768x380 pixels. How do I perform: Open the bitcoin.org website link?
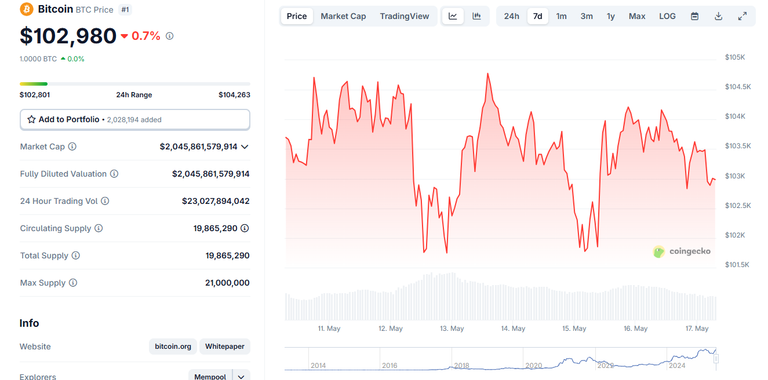[x=173, y=347]
